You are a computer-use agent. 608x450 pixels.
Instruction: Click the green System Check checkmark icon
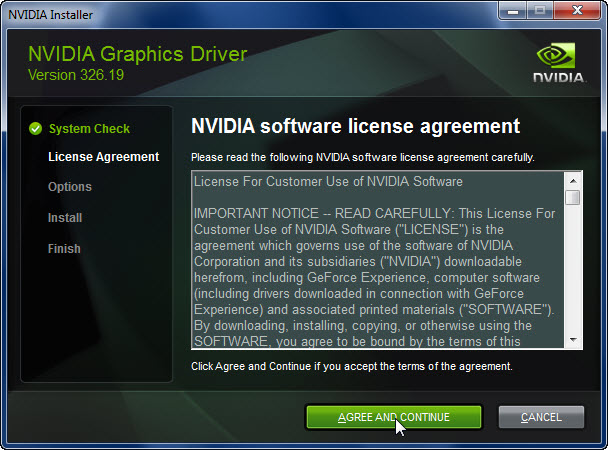click(x=35, y=128)
